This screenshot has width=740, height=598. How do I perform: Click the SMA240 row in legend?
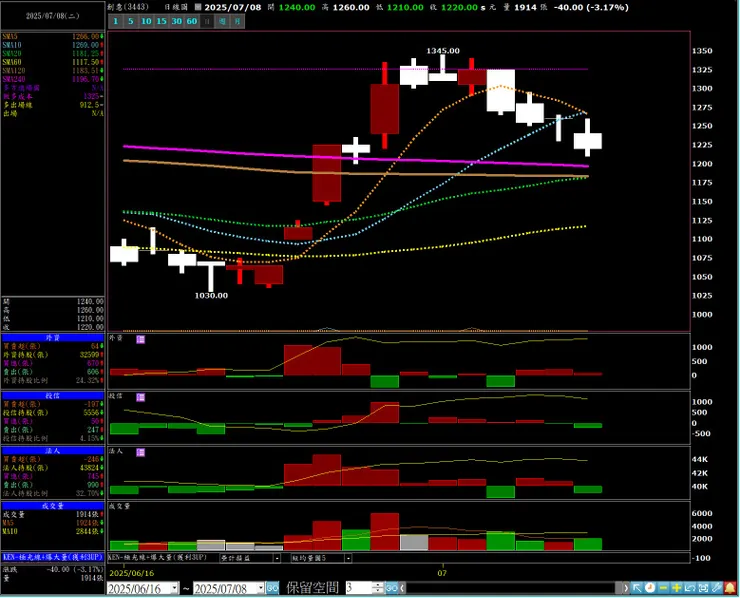[x=52, y=79]
